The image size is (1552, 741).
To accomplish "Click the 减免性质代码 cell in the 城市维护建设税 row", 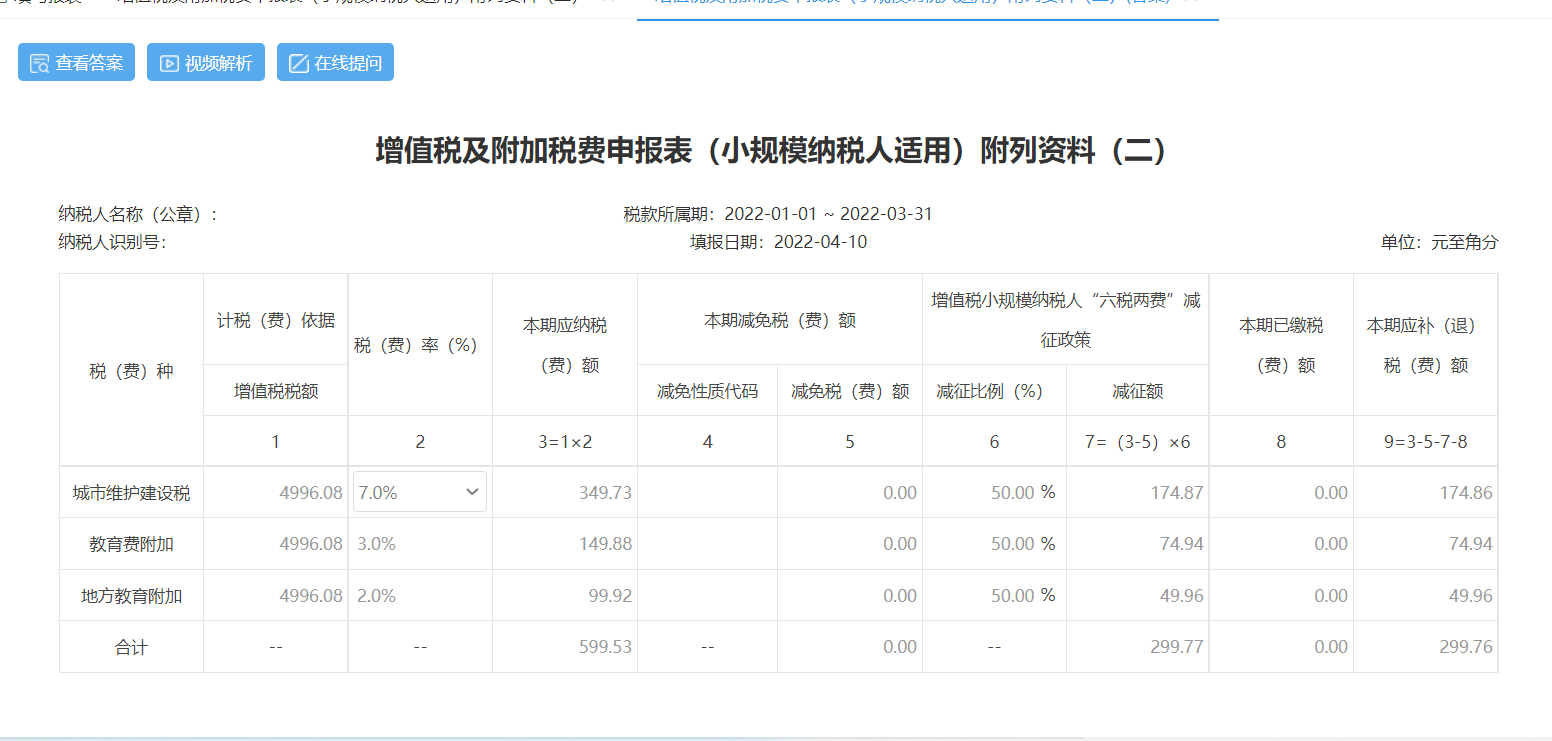I will [x=707, y=492].
